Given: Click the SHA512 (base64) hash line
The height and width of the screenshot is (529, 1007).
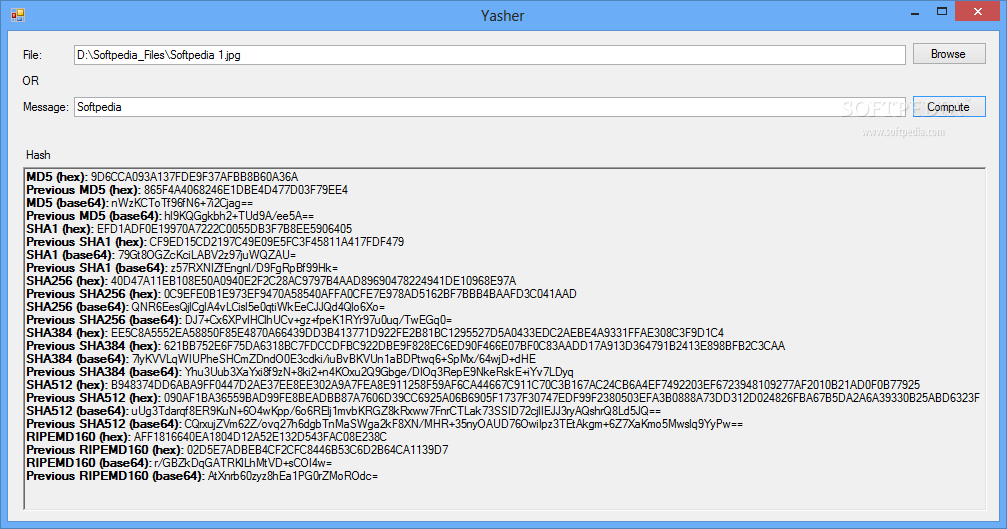Looking at the screenshot, I should coord(344,411).
